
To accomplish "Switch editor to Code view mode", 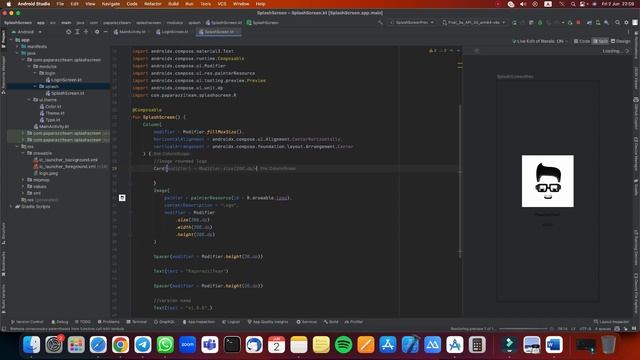I will 582,41.
